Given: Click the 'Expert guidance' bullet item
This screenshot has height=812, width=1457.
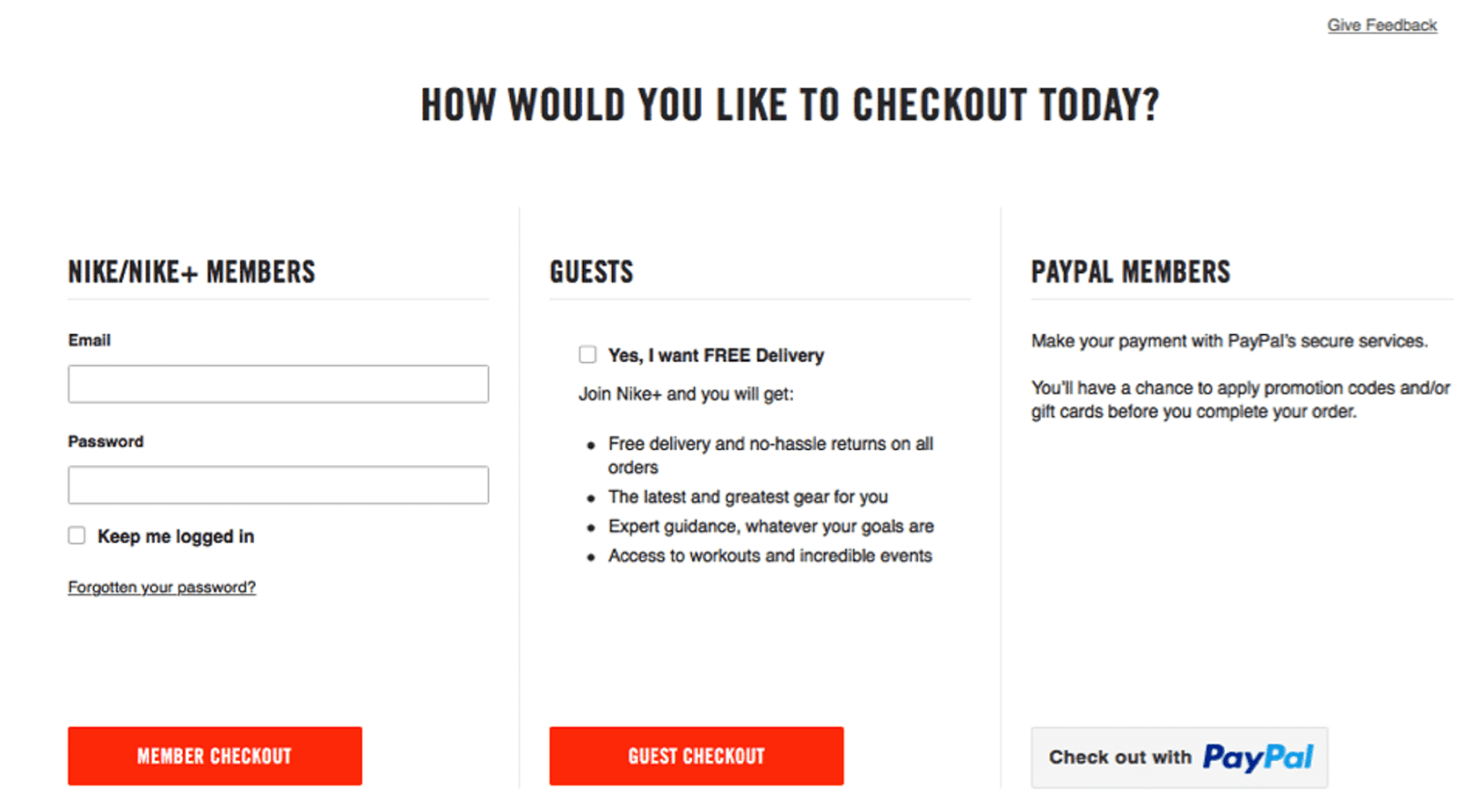Looking at the screenshot, I should (x=770, y=526).
